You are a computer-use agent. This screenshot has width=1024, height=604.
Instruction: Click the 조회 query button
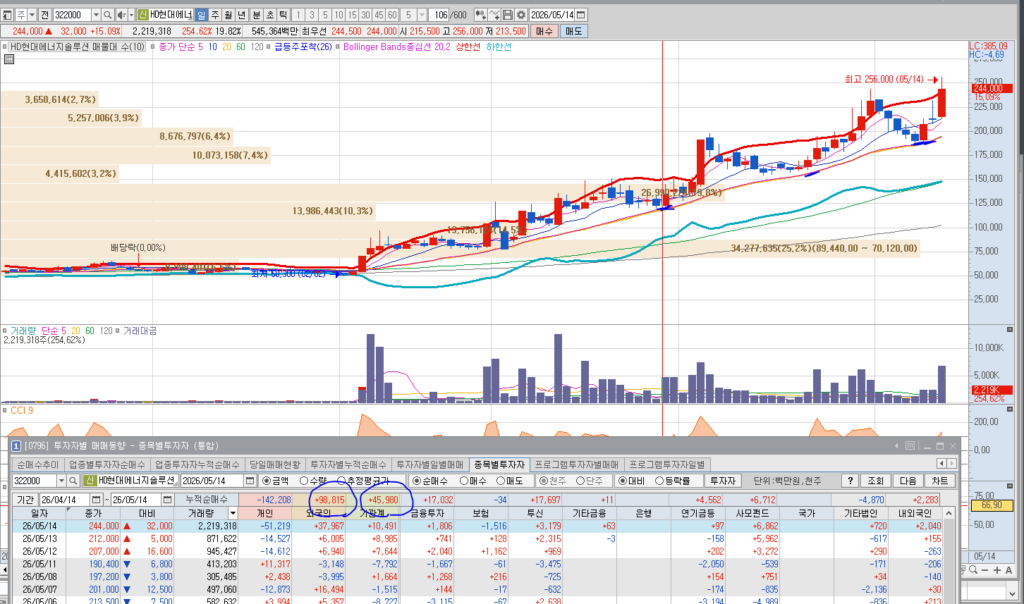click(875, 481)
